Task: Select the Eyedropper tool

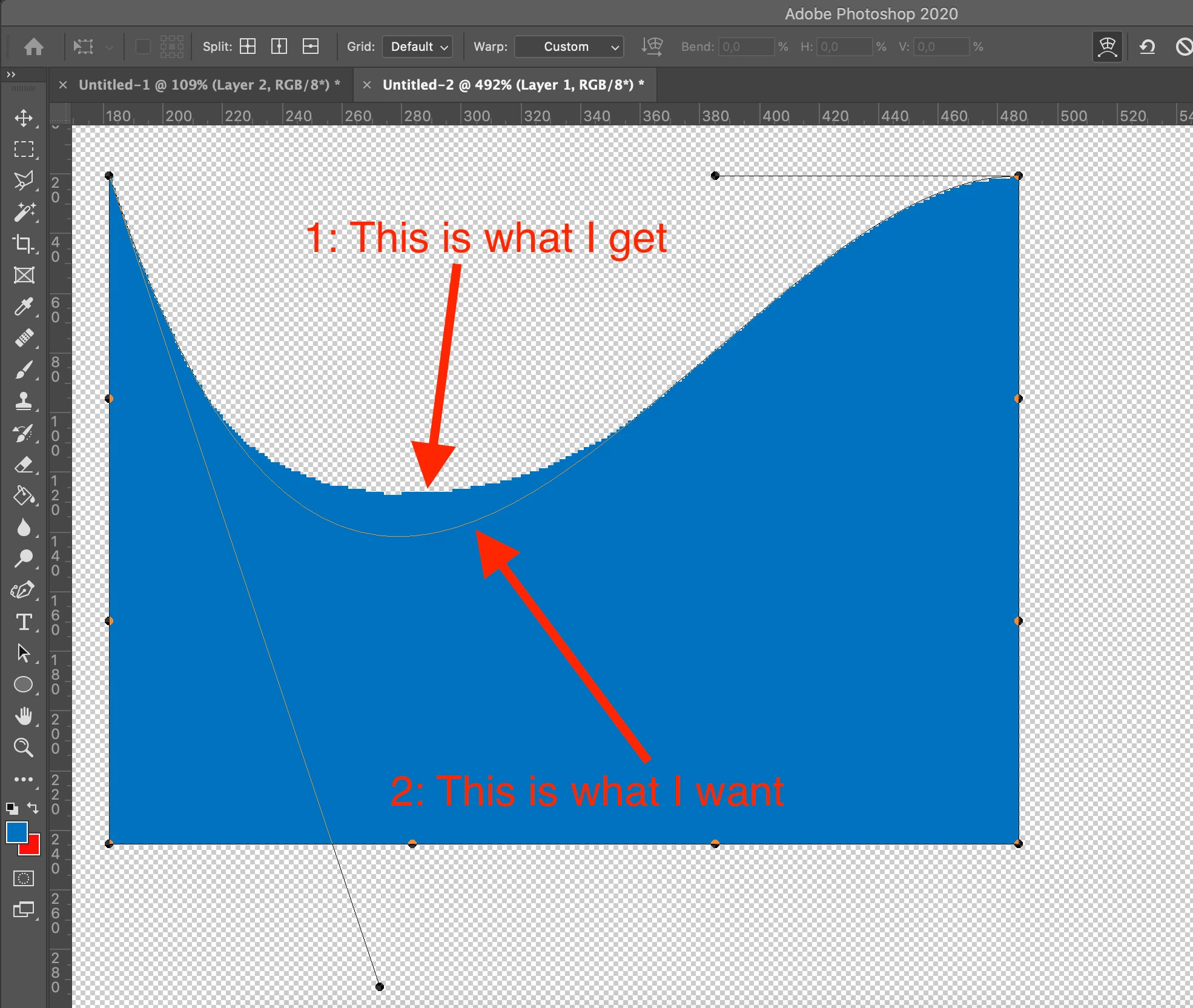Action: pos(24,307)
